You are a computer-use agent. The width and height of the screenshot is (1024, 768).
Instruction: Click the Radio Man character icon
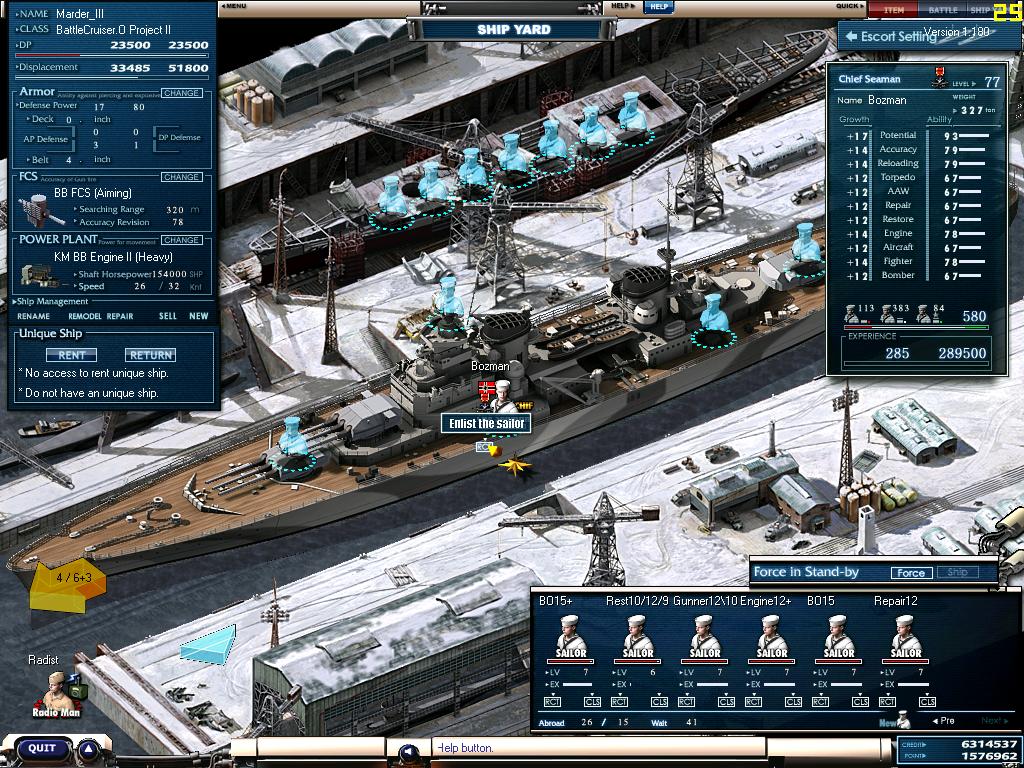point(59,693)
